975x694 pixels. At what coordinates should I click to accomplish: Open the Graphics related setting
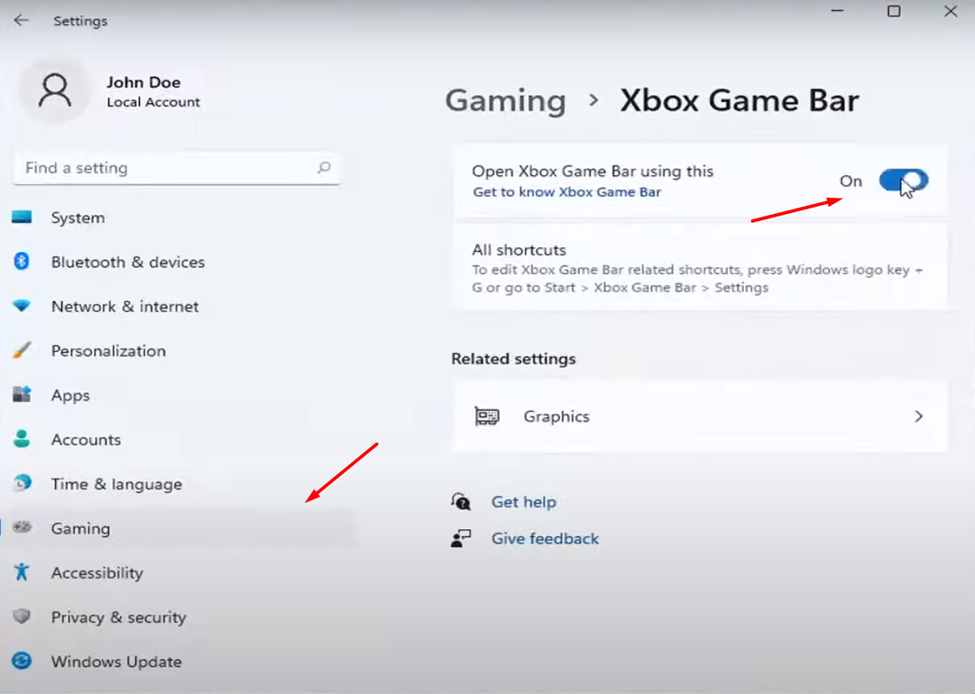[700, 416]
